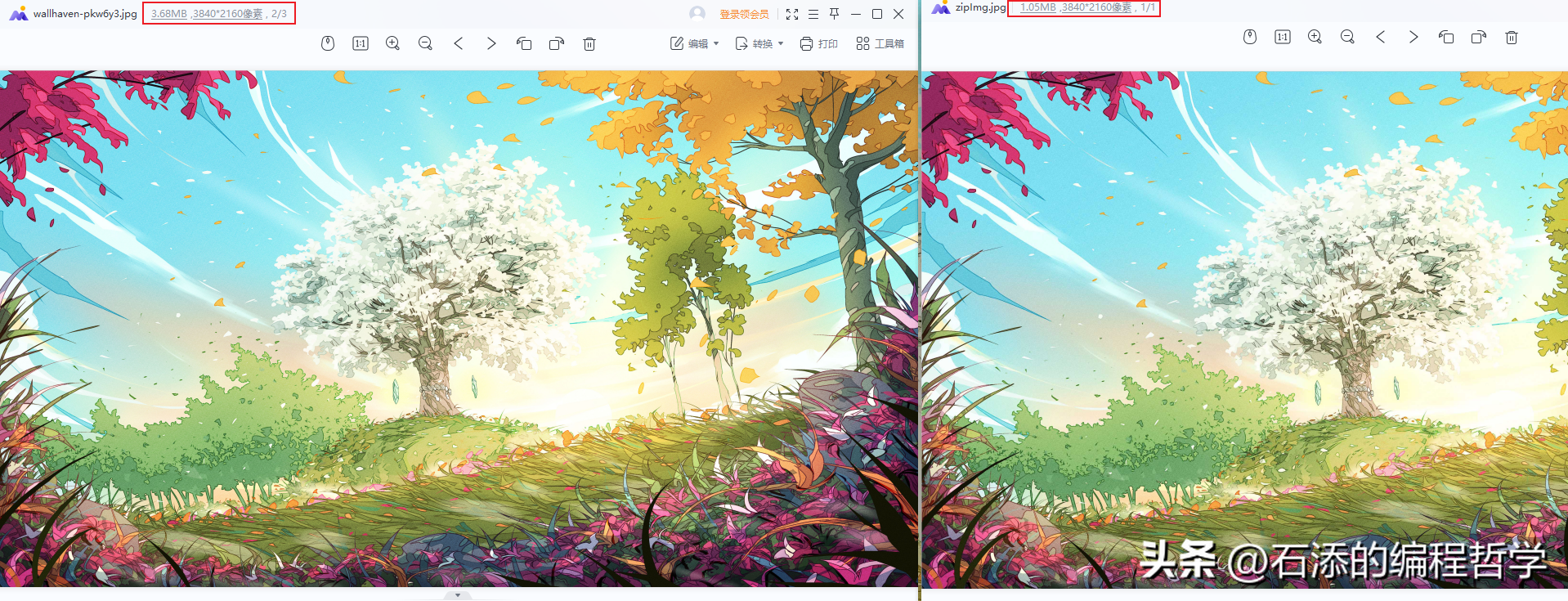This screenshot has height=601, width=1568.
Task: Click the mouse-scroll mode icon in the zipImg window
Action: [1250, 37]
